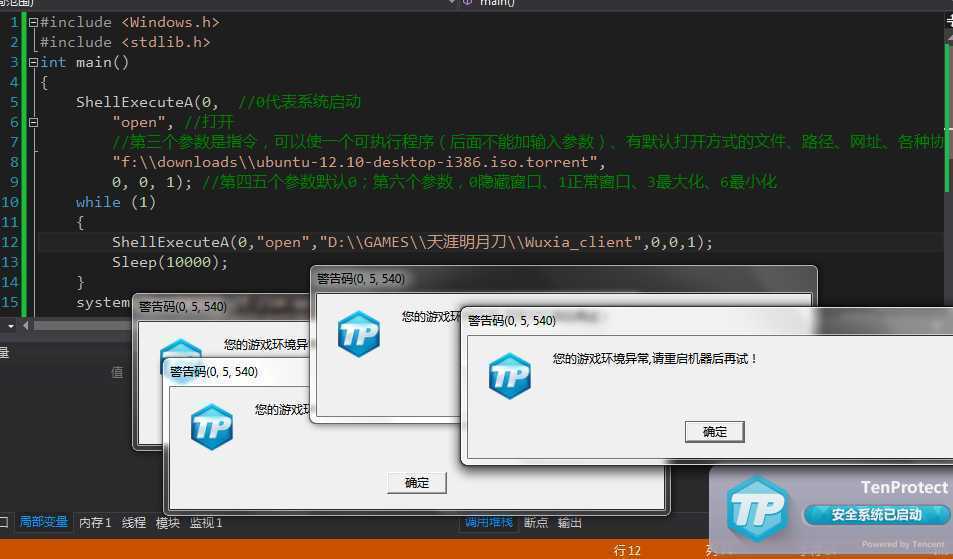Click the "open" string on line 6
The image size is (953, 559).
(139, 123)
